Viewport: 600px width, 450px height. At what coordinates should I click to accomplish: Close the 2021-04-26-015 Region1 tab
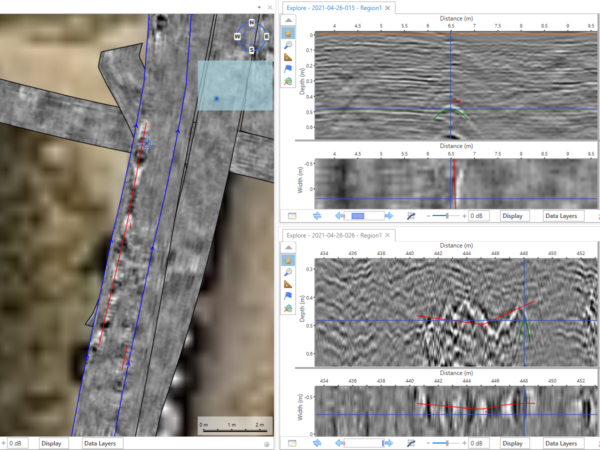click(388, 8)
